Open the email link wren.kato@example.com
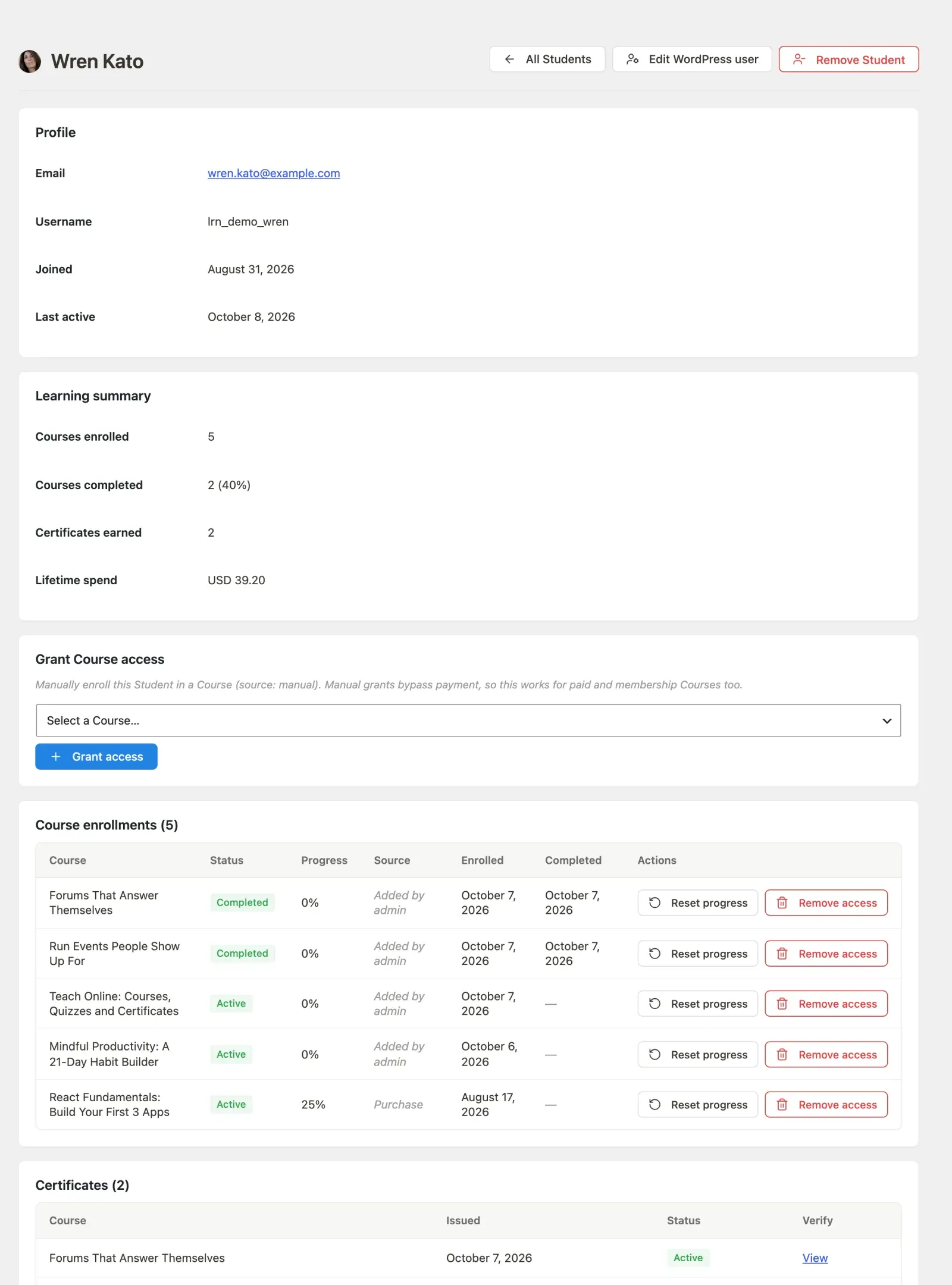The height and width of the screenshot is (1285, 952). pyautogui.click(x=274, y=173)
